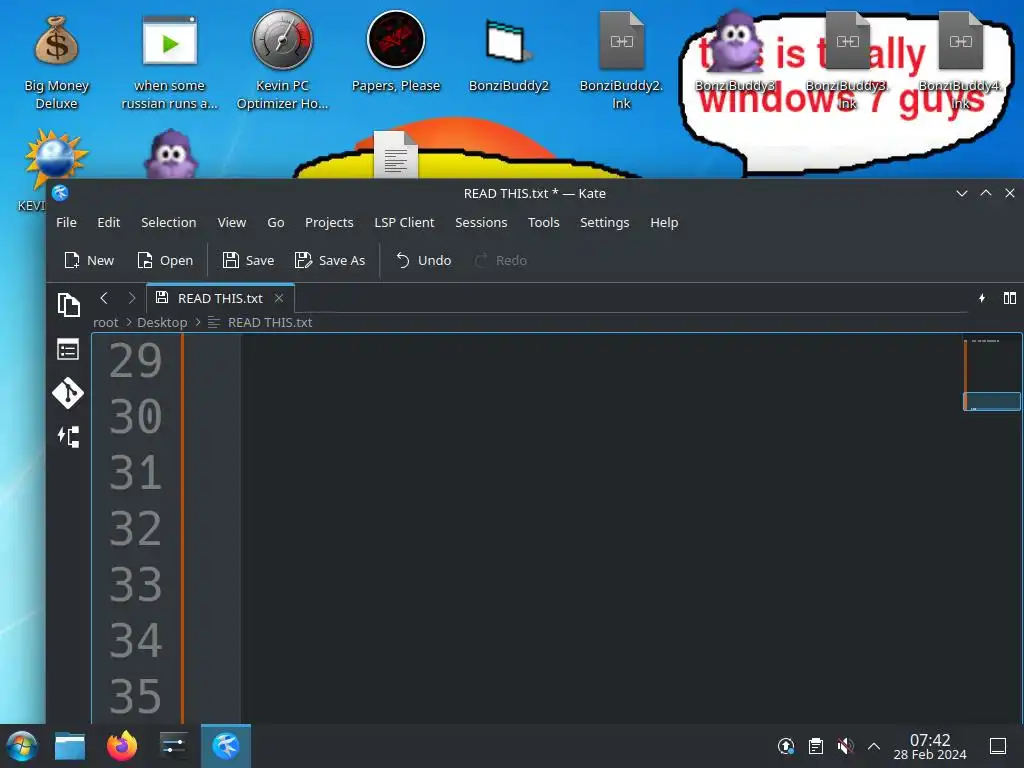The image size is (1024, 768).
Task: Click Desktop in the breadcrumb path
Action: pyautogui.click(x=162, y=323)
